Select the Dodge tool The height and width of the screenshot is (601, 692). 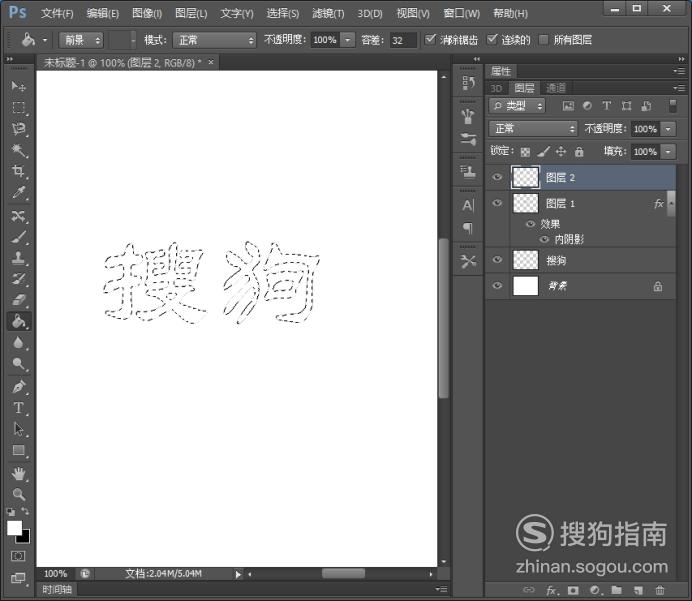tap(18, 364)
